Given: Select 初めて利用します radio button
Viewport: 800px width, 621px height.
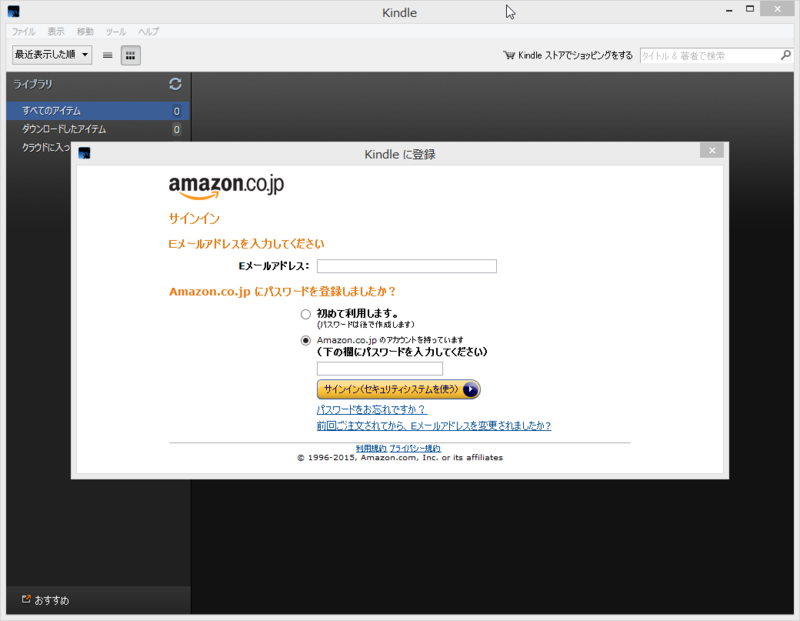Looking at the screenshot, I should [306, 314].
